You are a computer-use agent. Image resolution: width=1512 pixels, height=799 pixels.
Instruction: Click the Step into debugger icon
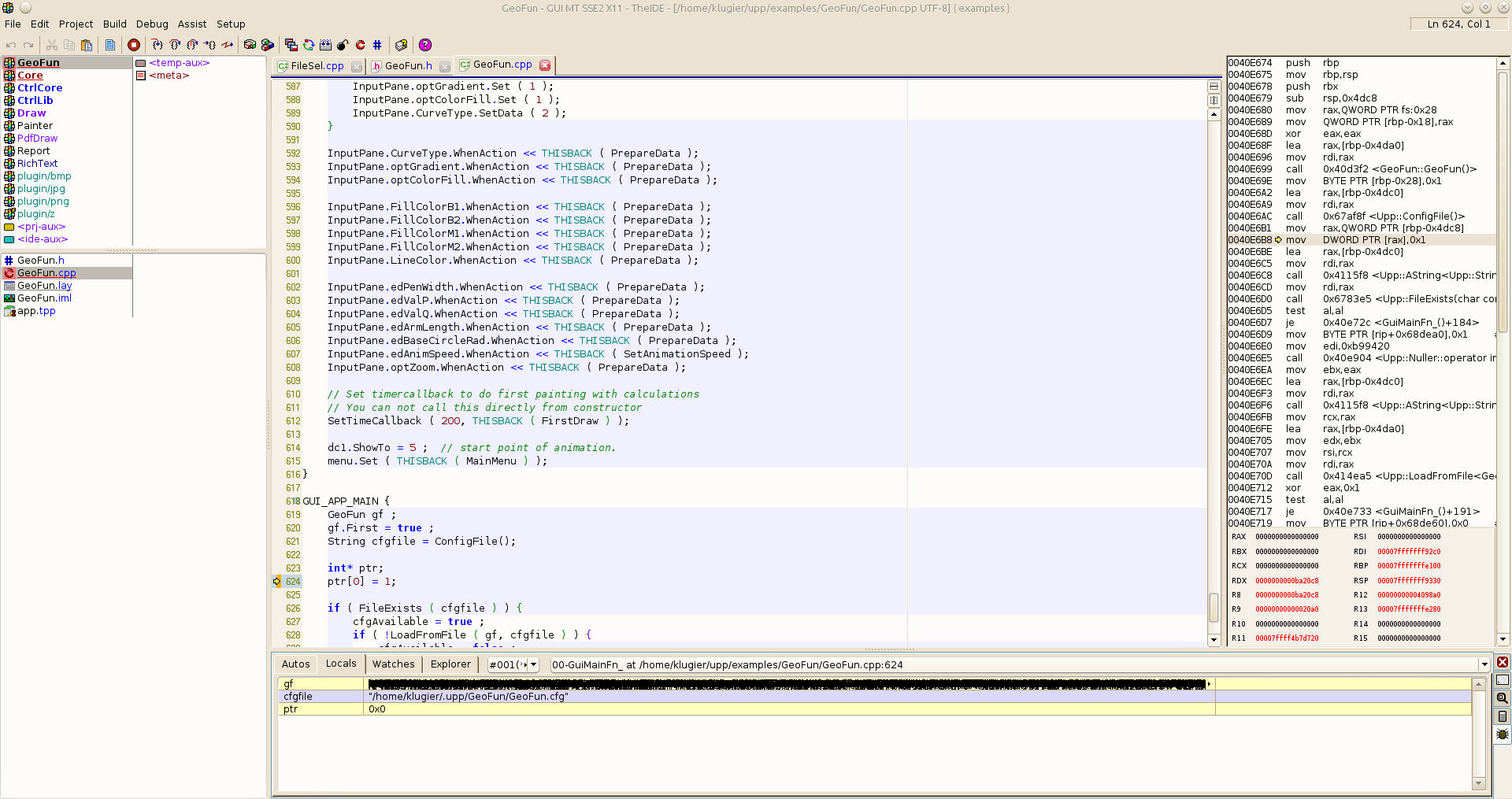pos(157,45)
